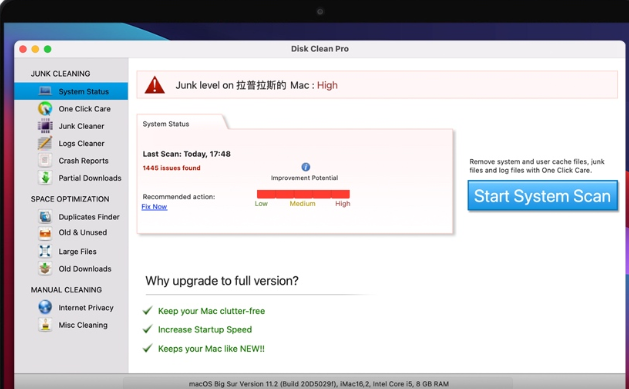The image size is (629, 389).
Task: Select Old & Unused label
Action: 83,233
